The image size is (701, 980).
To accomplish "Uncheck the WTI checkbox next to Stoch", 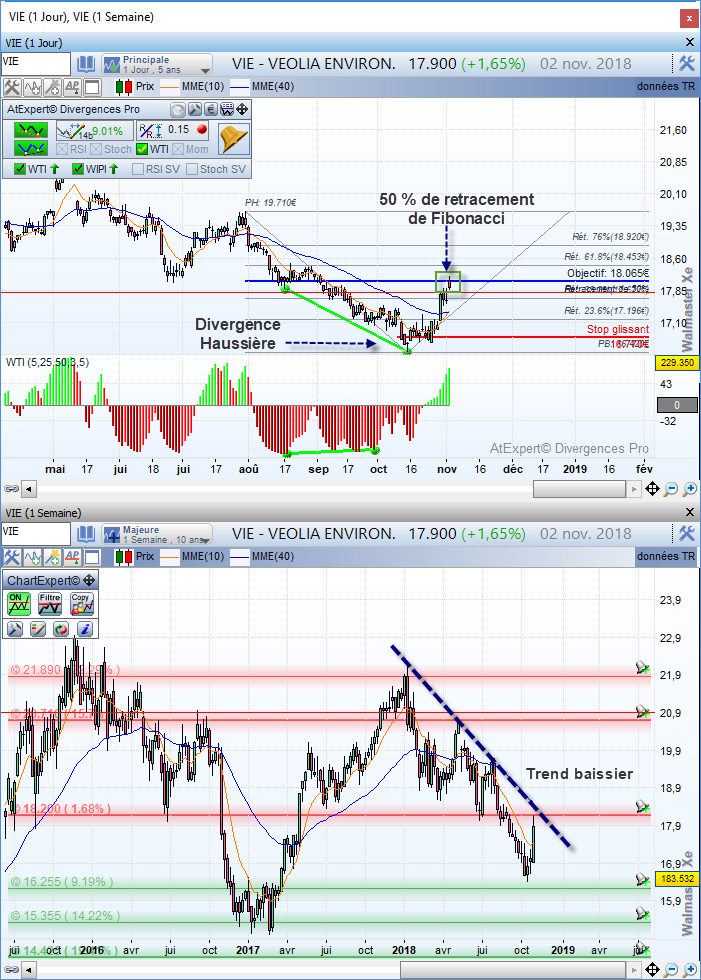I will 142,149.
